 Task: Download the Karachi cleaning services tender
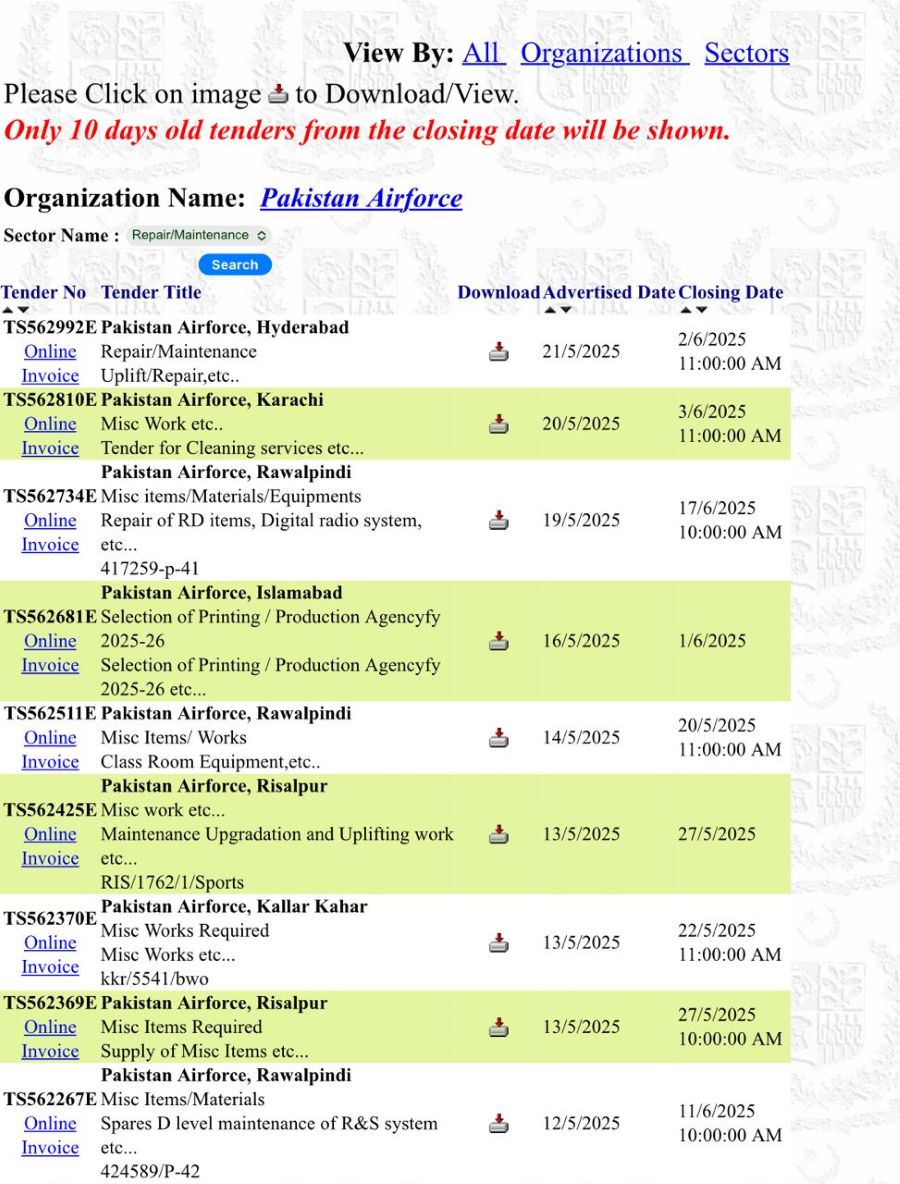(x=498, y=424)
